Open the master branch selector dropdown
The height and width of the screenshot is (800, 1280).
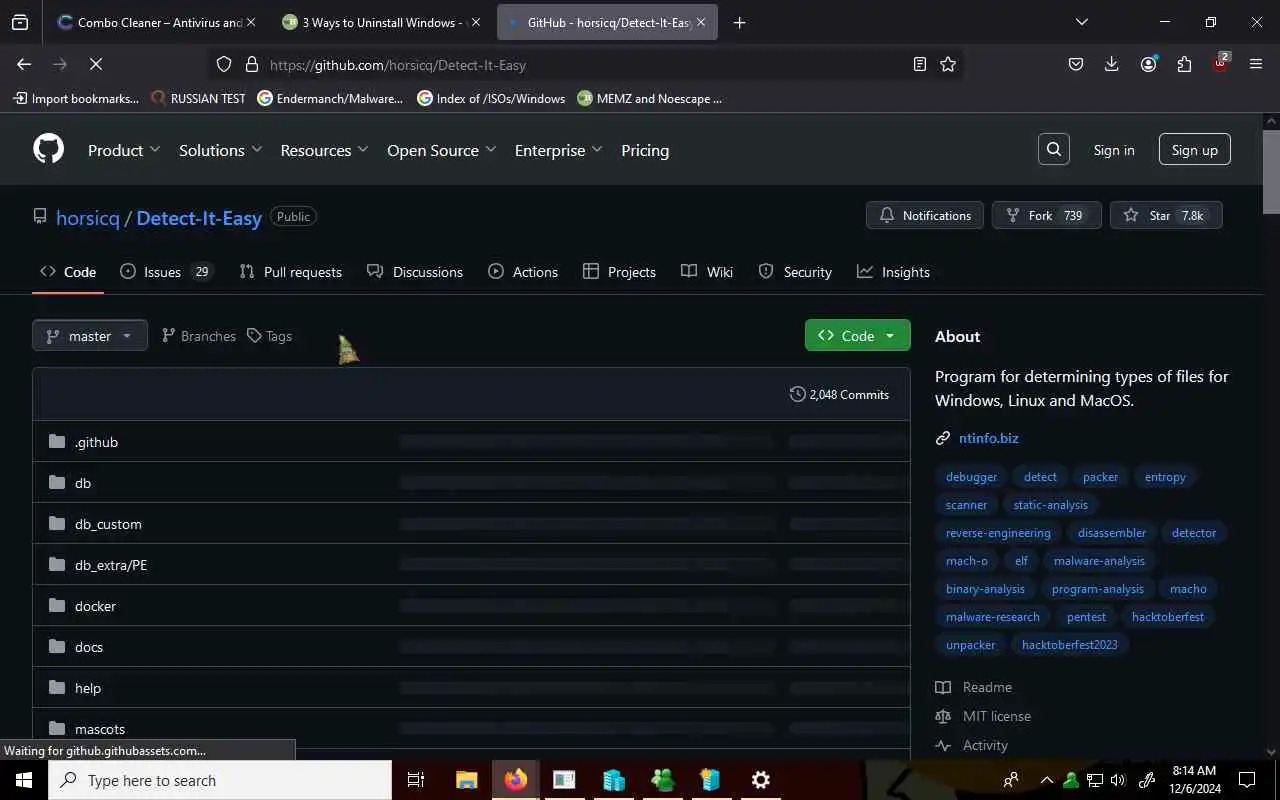(90, 336)
